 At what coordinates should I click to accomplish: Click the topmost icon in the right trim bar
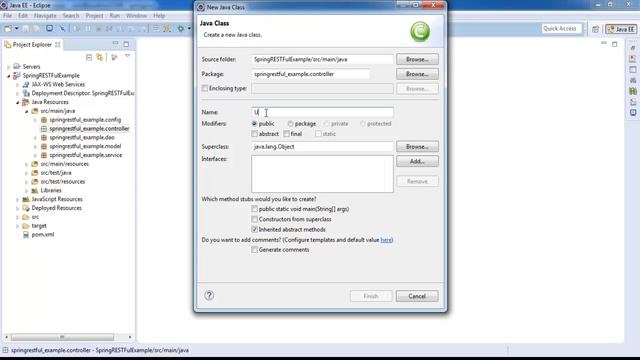point(633,48)
